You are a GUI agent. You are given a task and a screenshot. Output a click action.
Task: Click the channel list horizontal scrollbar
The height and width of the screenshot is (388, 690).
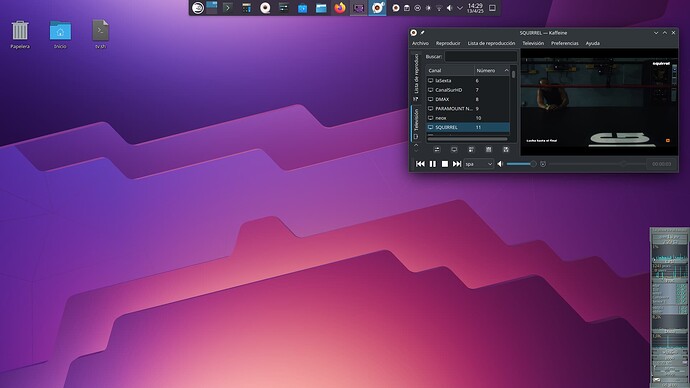[468, 139]
